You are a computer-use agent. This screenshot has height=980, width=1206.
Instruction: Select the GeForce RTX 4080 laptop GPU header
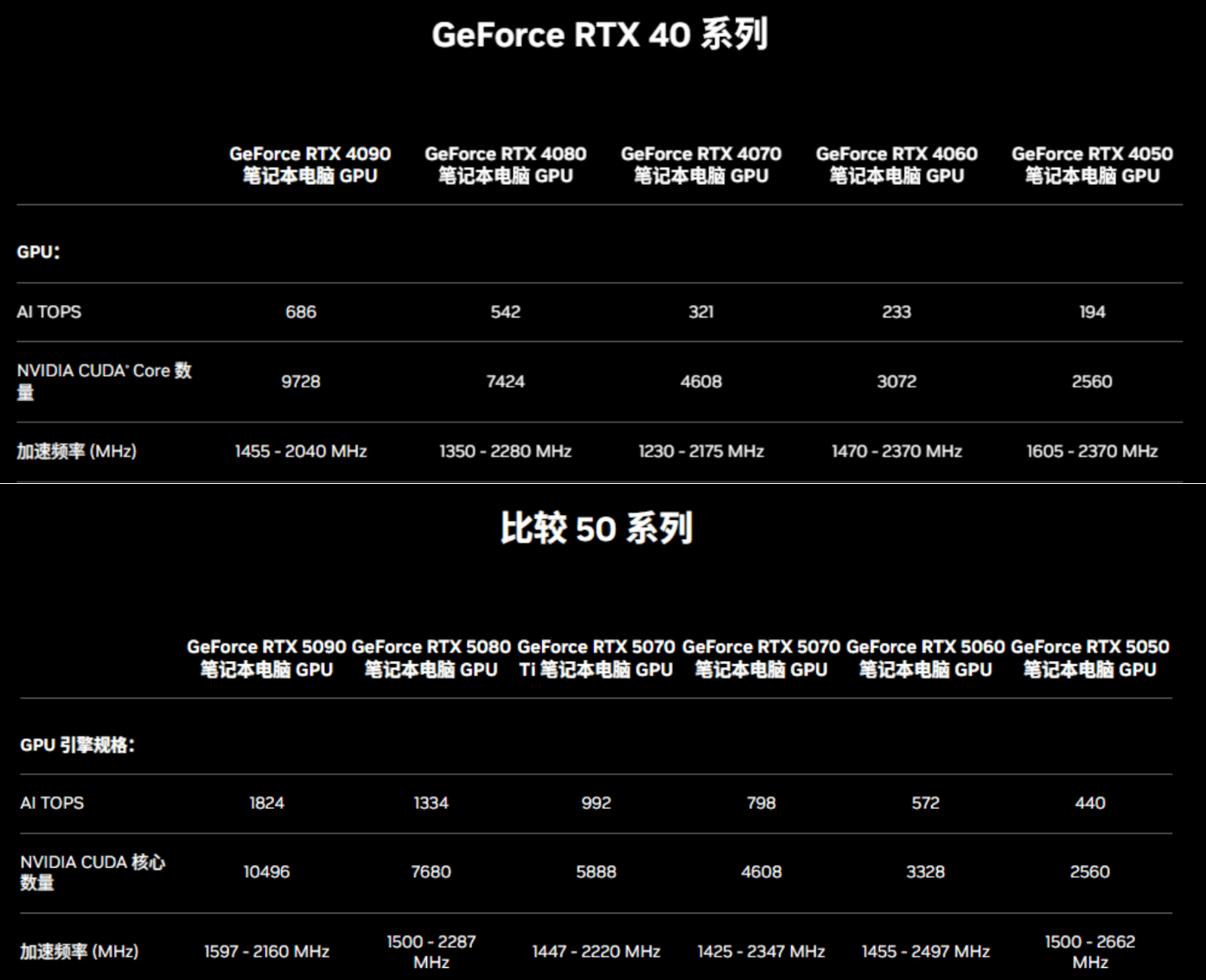(505, 164)
